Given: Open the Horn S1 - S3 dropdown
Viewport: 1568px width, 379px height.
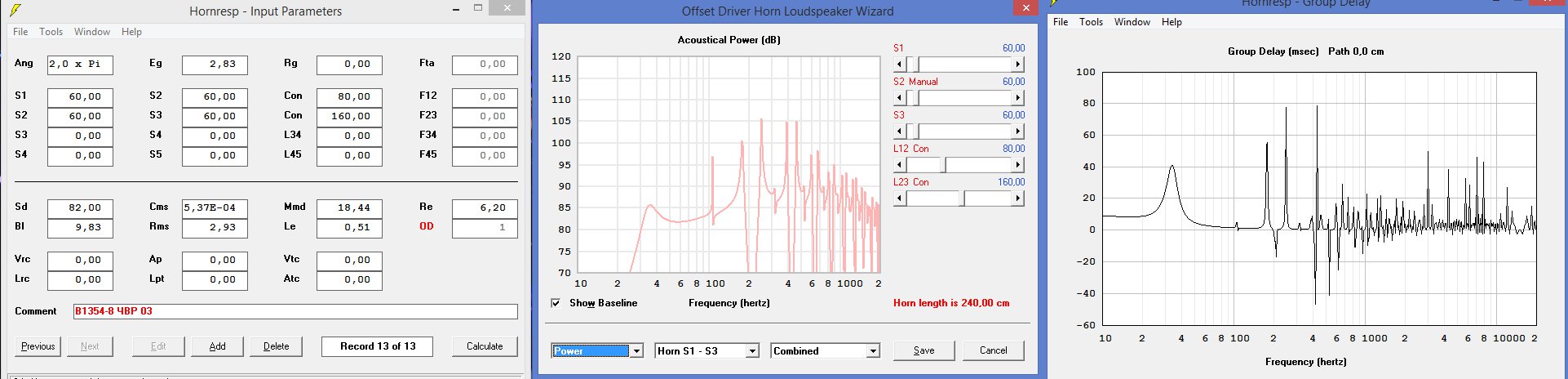Looking at the screenshot, I should click(753, 351).
